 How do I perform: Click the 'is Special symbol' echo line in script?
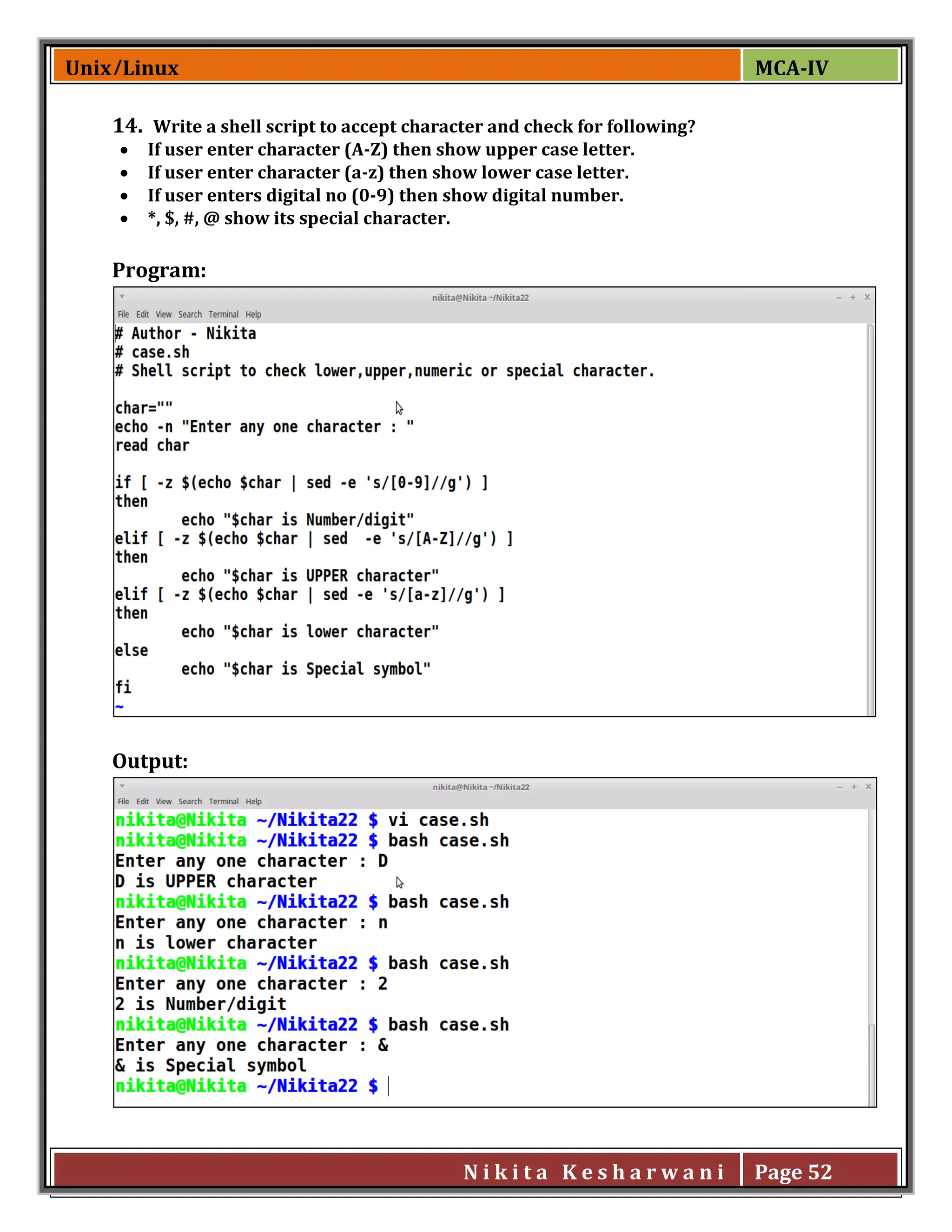click(x=306, y=669)
